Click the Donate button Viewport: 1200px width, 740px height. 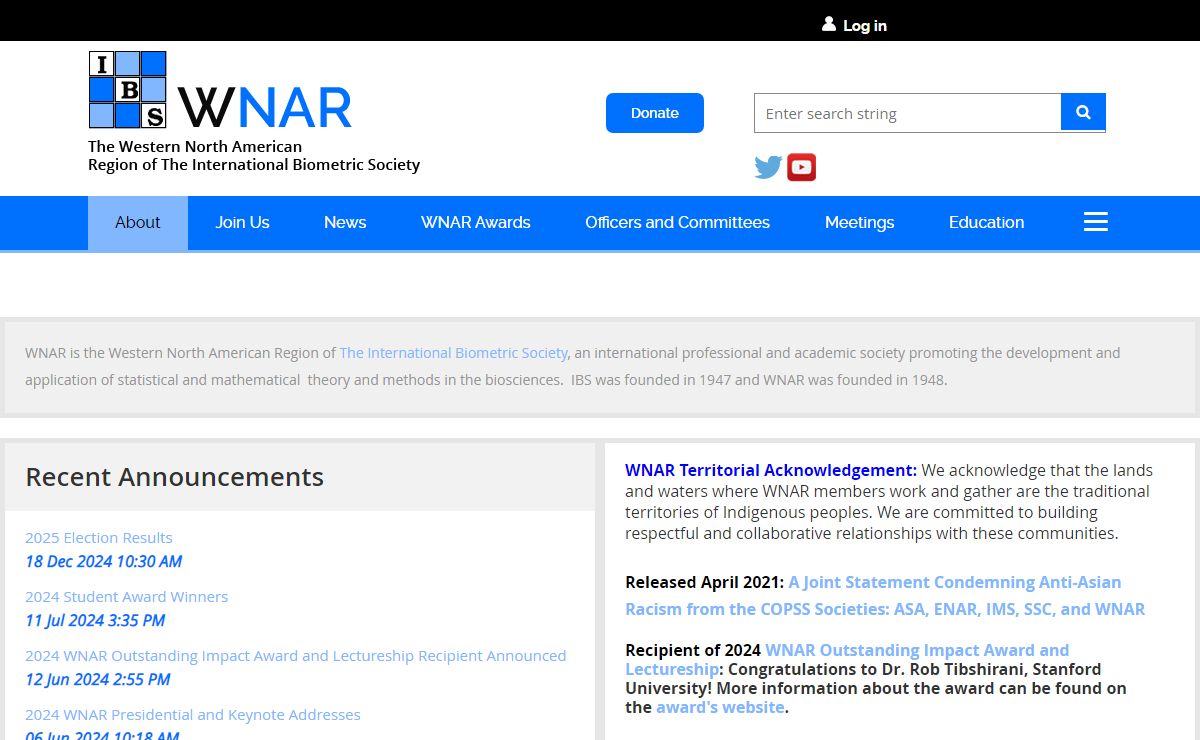coord(655,113)
